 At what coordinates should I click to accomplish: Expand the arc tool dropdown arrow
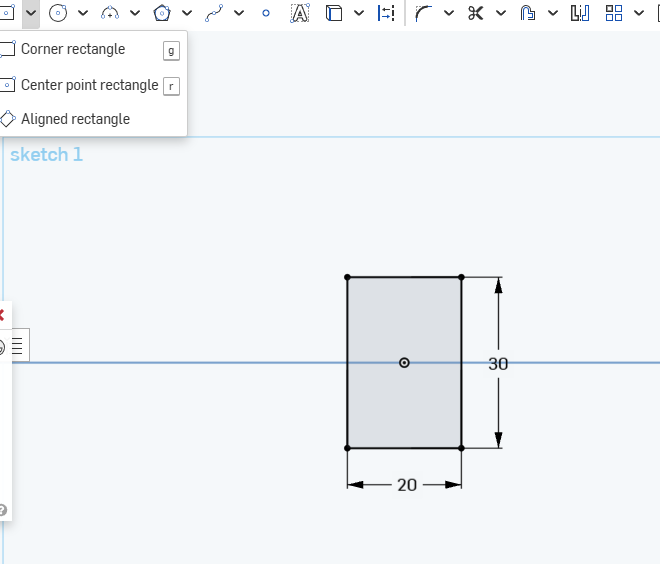[135, 13]
